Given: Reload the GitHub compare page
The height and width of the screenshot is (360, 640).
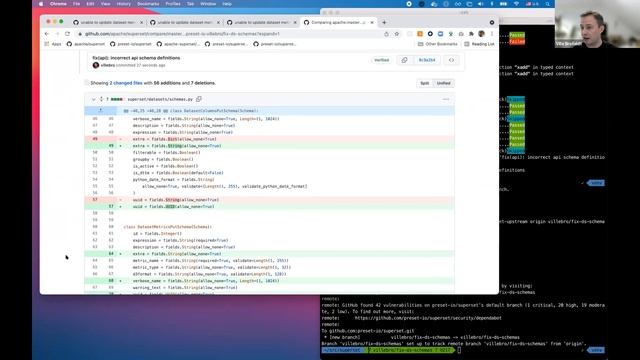Looking at the screenshot, I should (x=67, y=34).
